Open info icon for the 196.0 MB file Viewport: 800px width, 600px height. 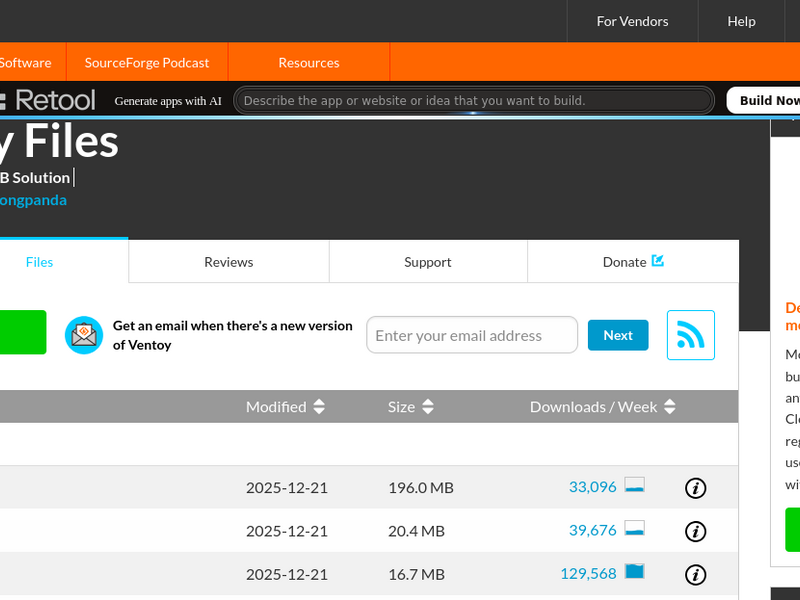(x=695, y=488)
